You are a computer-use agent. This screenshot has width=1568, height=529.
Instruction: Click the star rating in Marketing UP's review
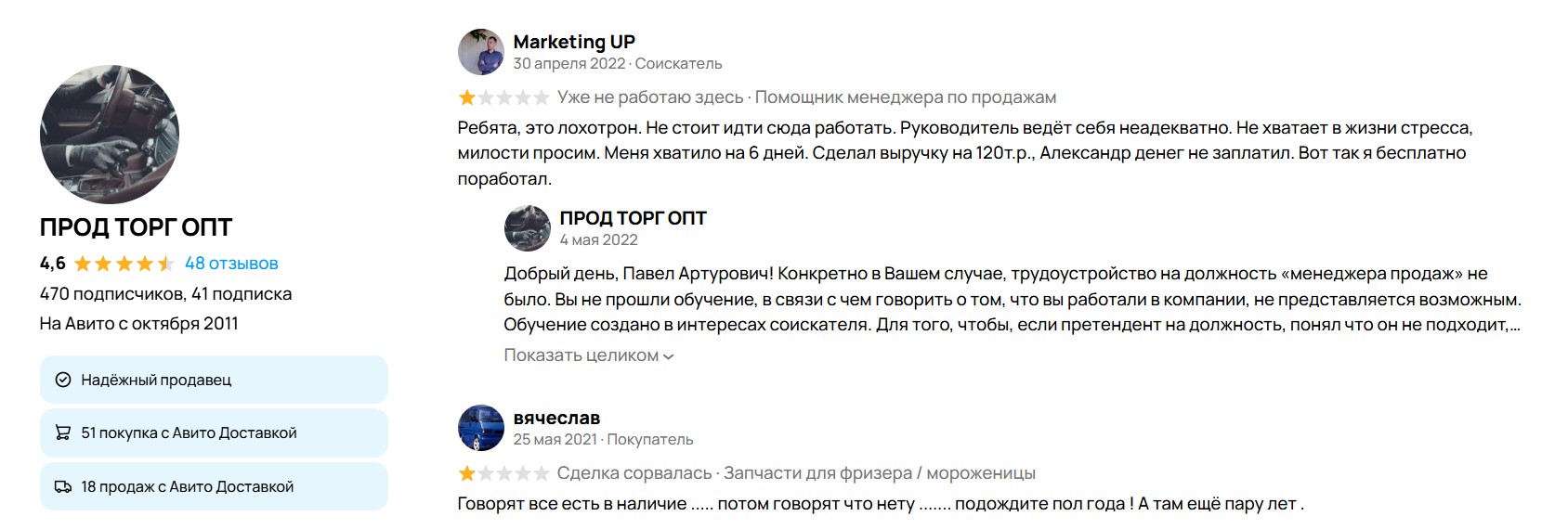click(x=503, y=97)
